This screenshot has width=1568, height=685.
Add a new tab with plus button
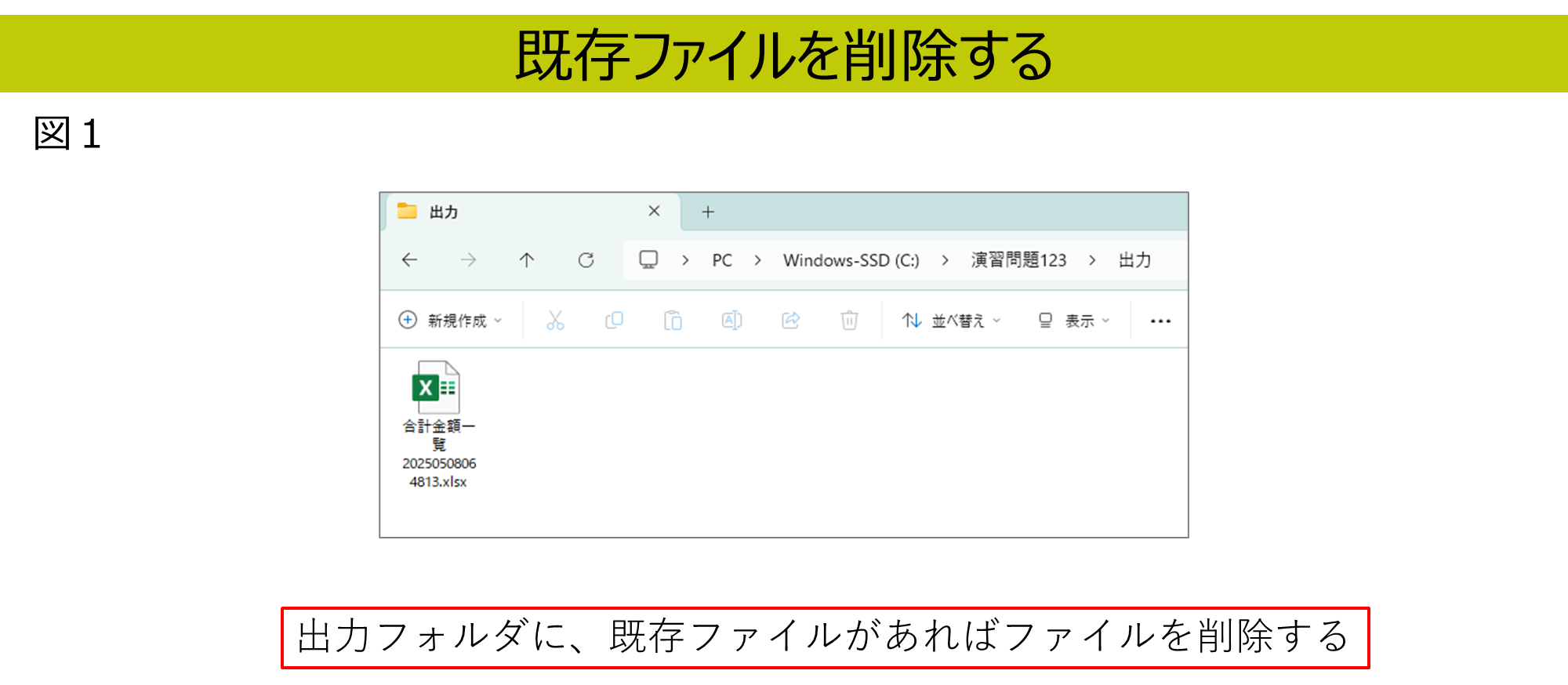click(x=708, y=212)
